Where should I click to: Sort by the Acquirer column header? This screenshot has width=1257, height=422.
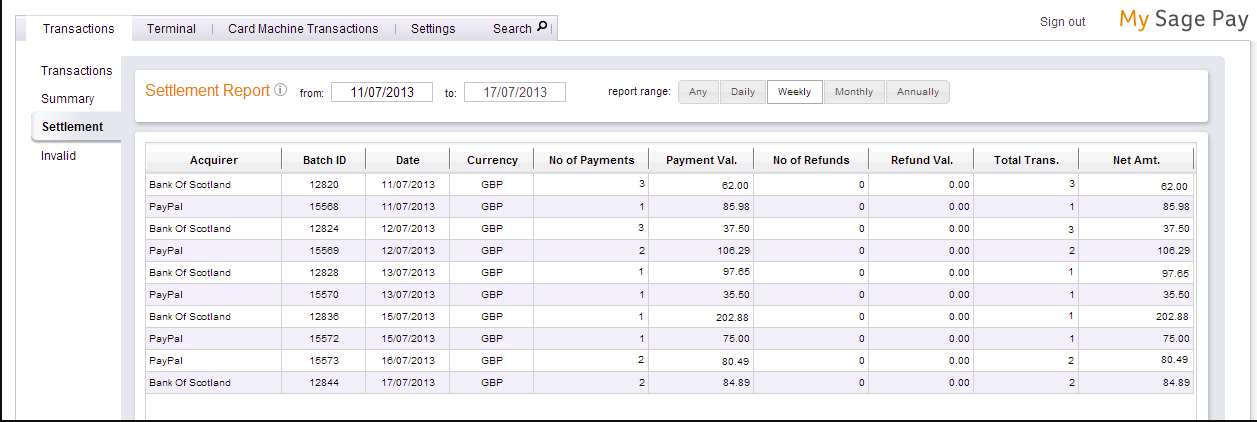[213, 160]
